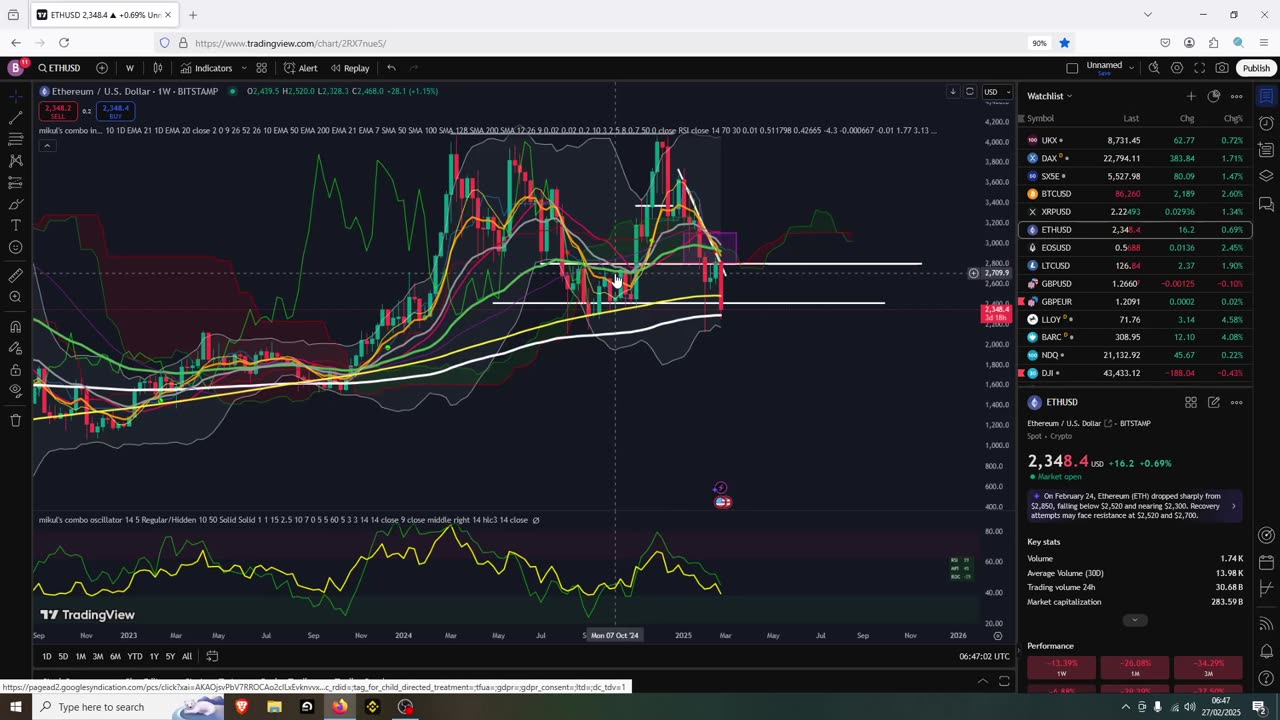The height and width of the screenshot is (720, 1280).
Task: Open Brave browser from the taskbar
Action: (241, 707)
